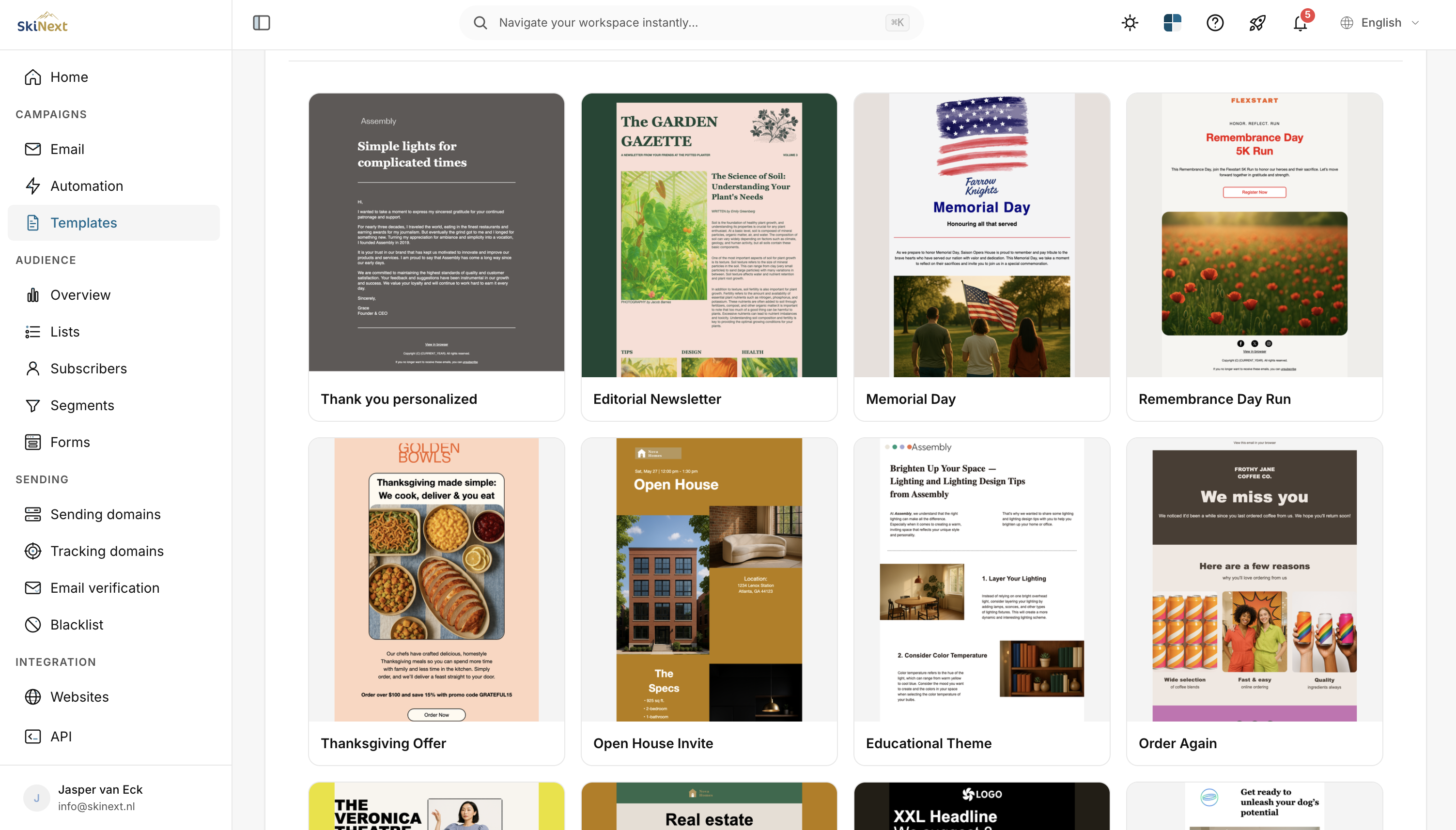
Task: Select the Memorial Day template thumbnail
Action: click(982, 235)
